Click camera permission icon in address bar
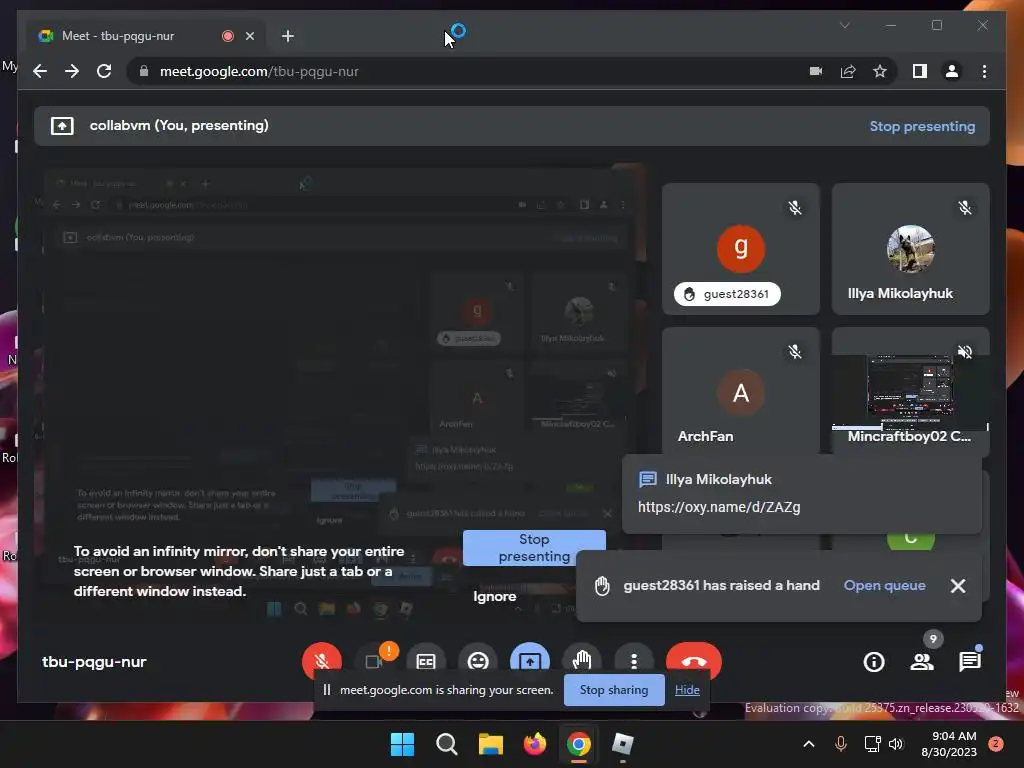Screen dimensions: 1024x768 coord(816,71)
